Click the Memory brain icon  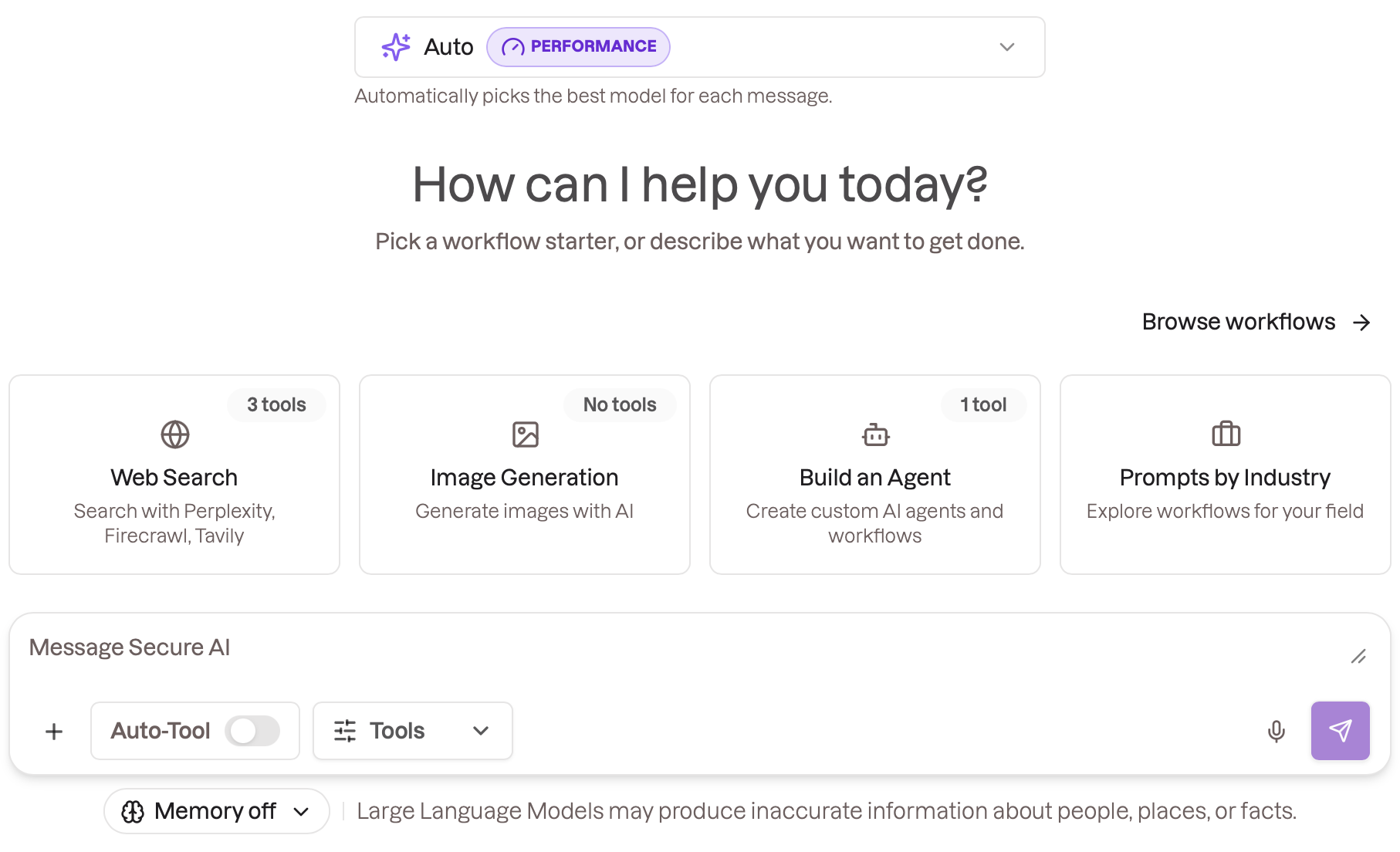coord(133,812)
